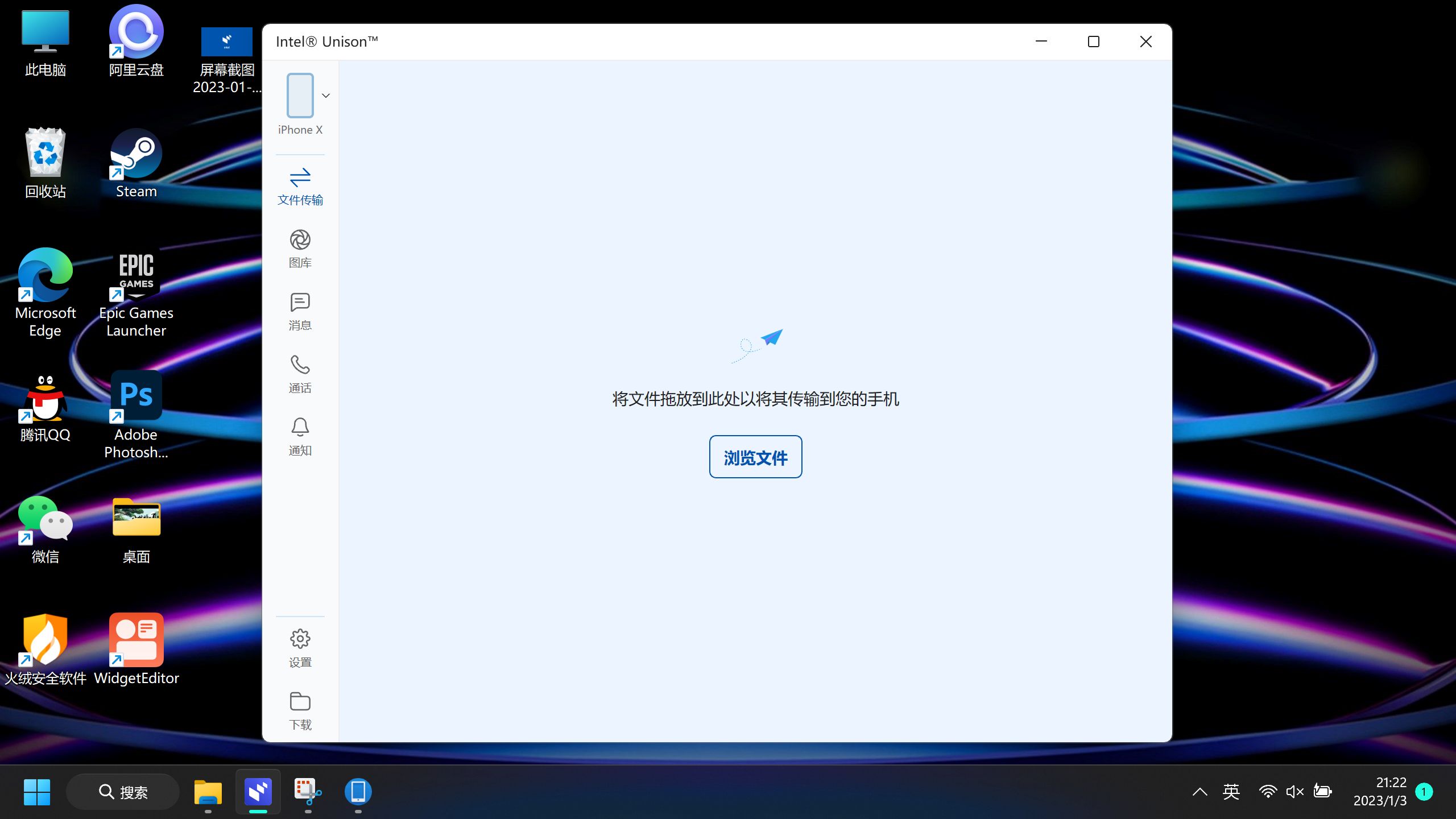Open the 下载 (Downloads) panel
The image size is (1456, 819).
pos(300,711)
